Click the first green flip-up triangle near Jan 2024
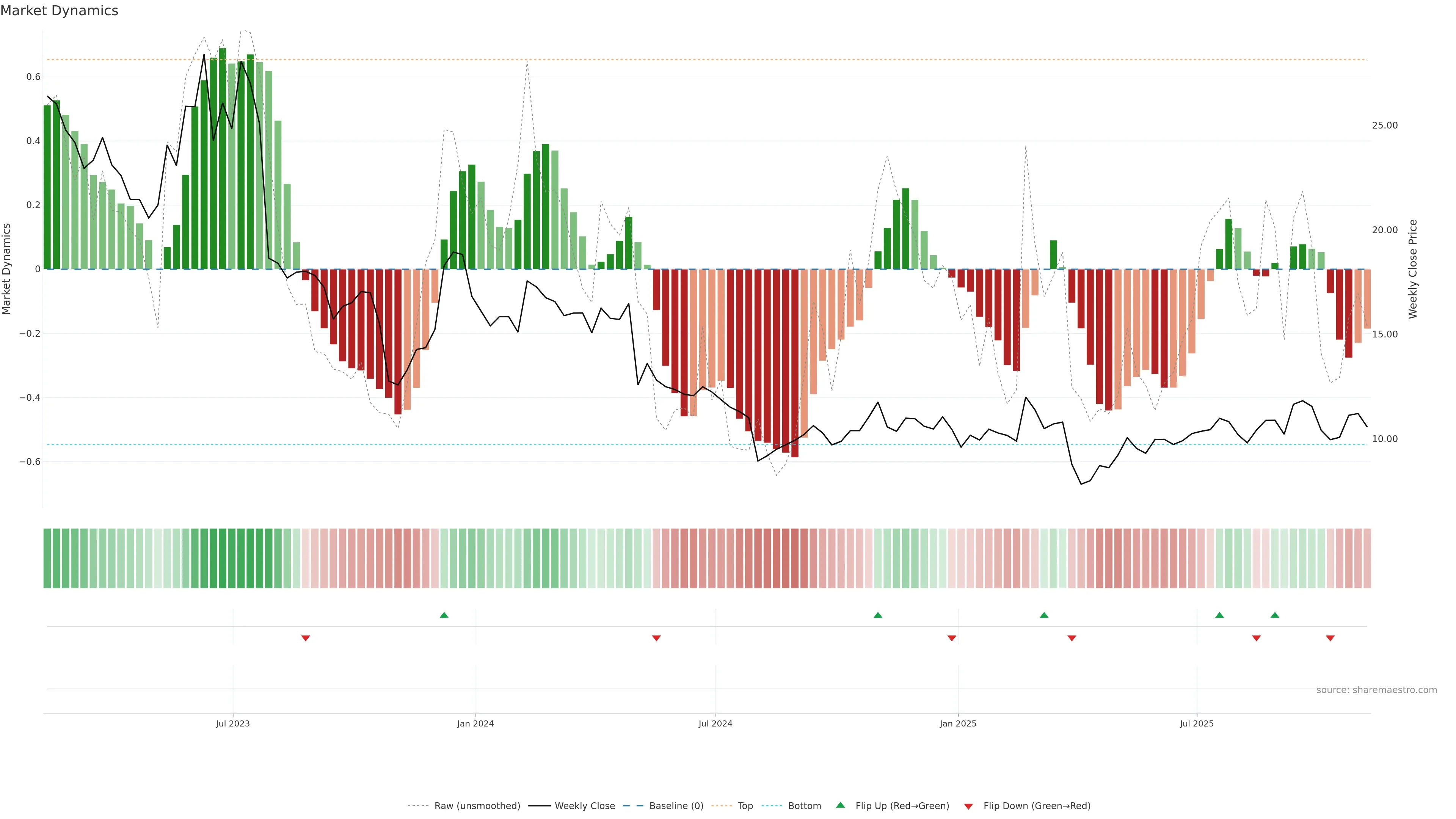 pos(444,615)
